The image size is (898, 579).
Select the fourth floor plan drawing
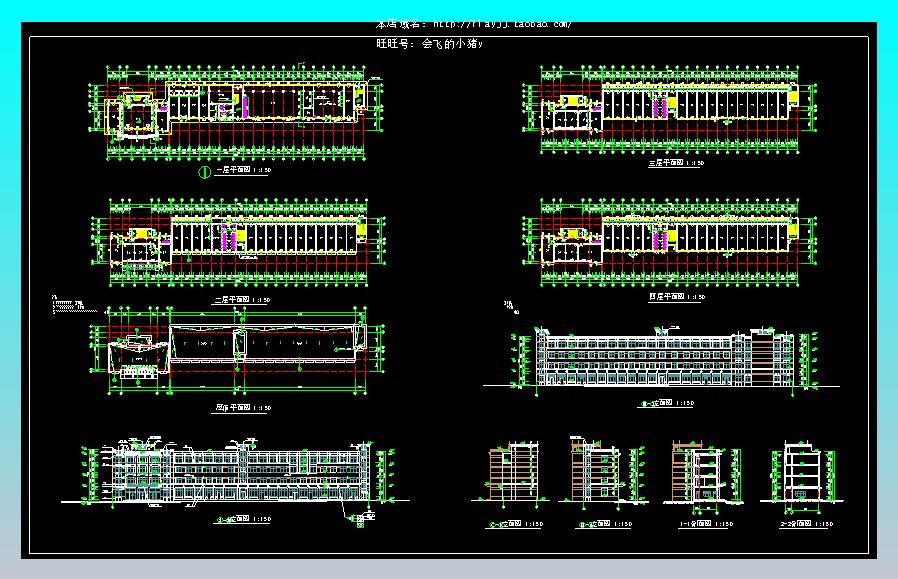point(669,242)
